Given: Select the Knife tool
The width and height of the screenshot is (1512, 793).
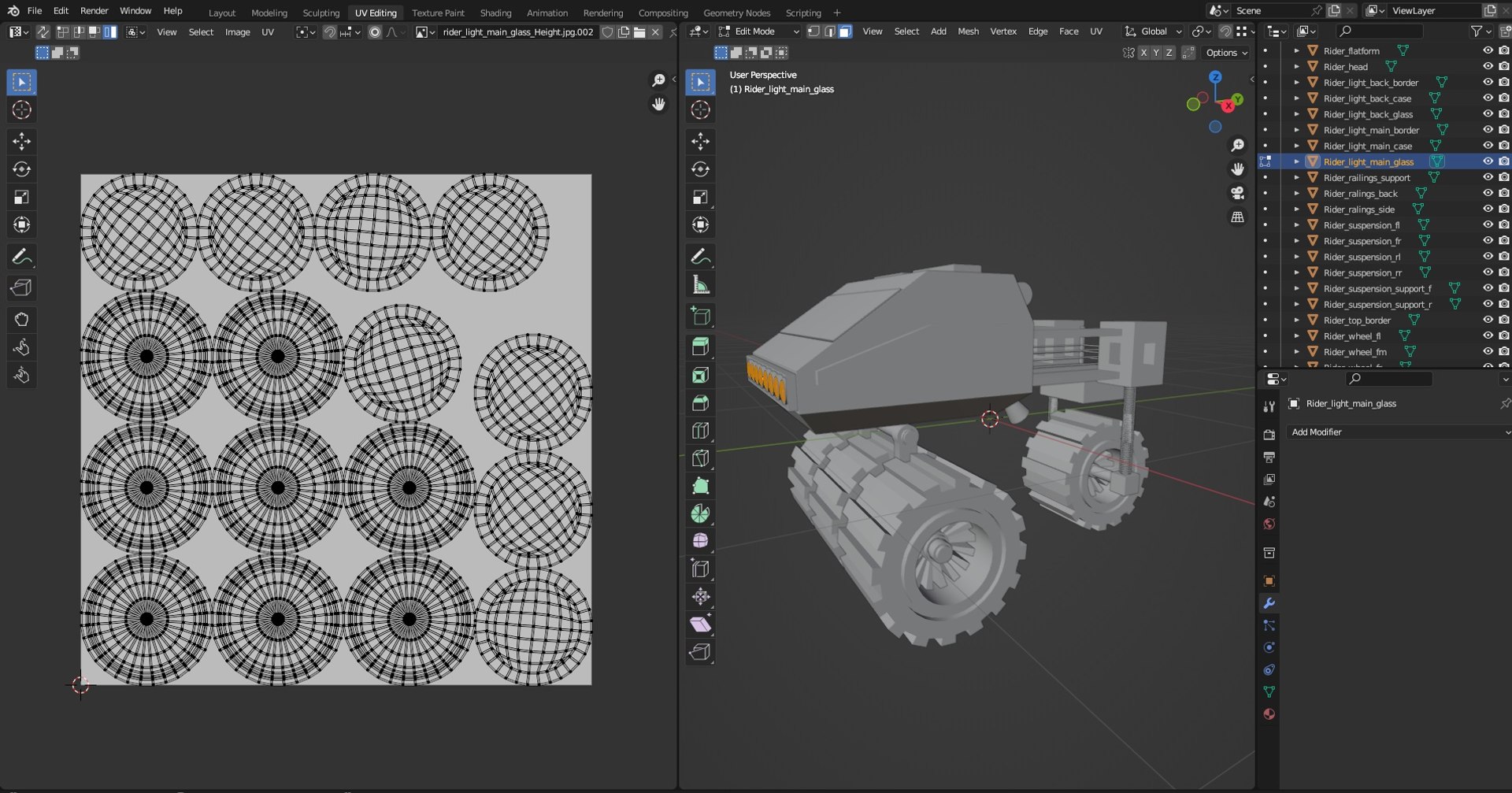Looking at the screenshot, I should [x=700, y=458].
